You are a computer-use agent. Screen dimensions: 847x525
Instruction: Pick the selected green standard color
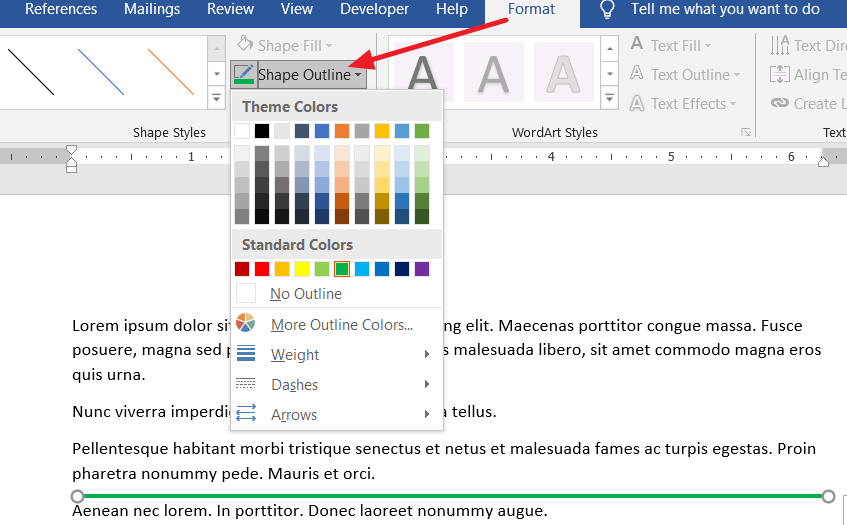341,268
